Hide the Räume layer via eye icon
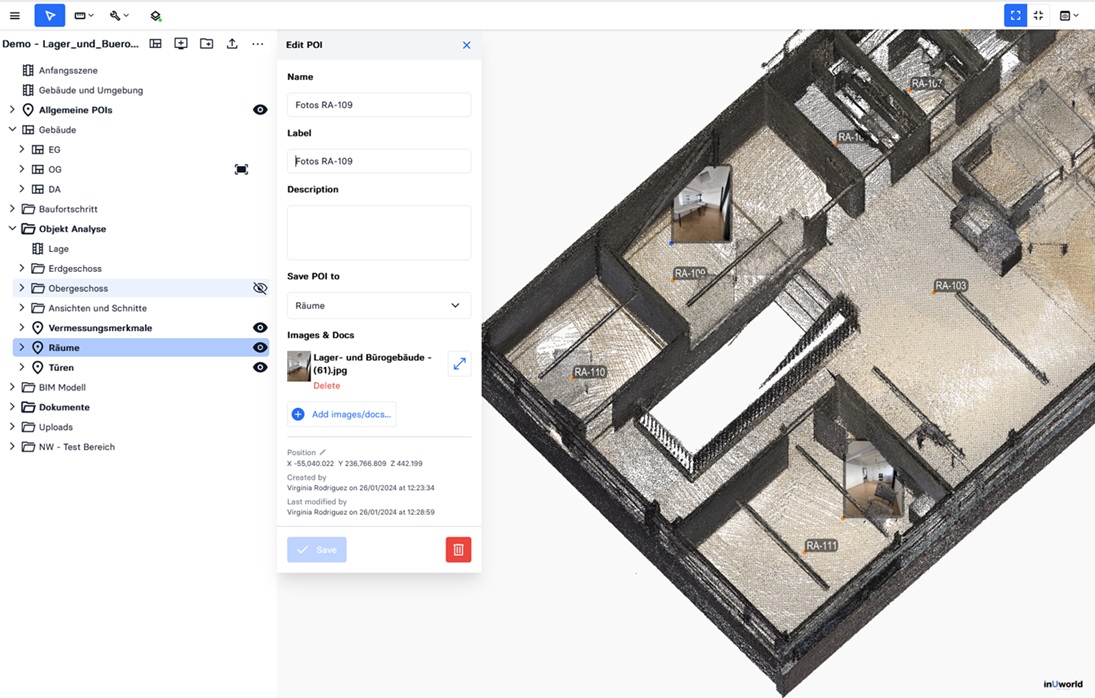1095x698 pixels. [260, 348]
